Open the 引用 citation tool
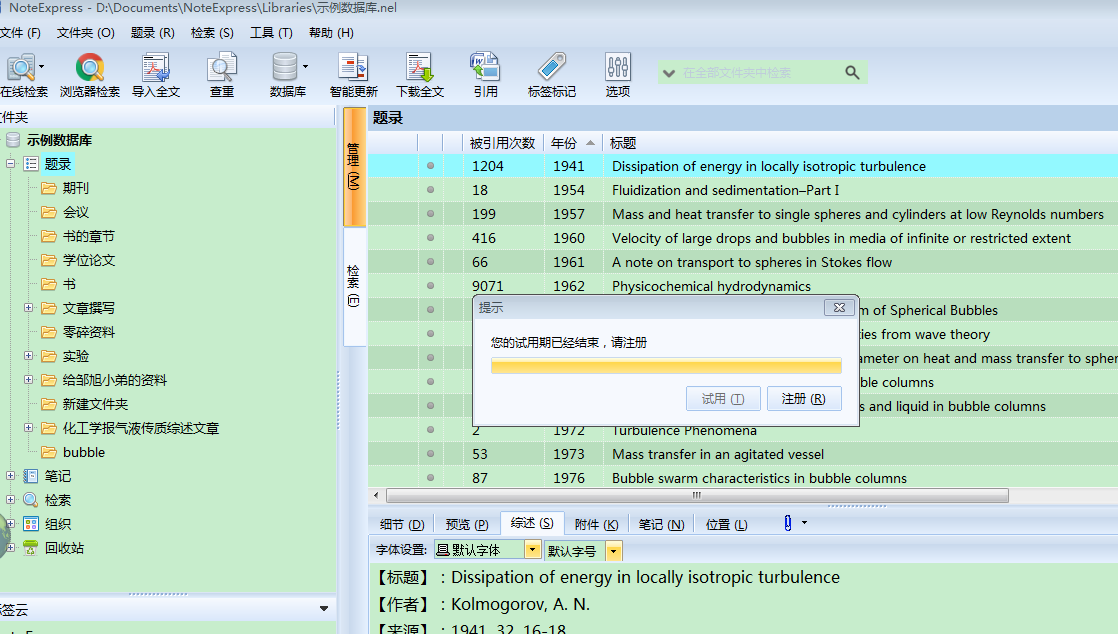Viewport: 1118px width, 634px height. pos(486,75)
